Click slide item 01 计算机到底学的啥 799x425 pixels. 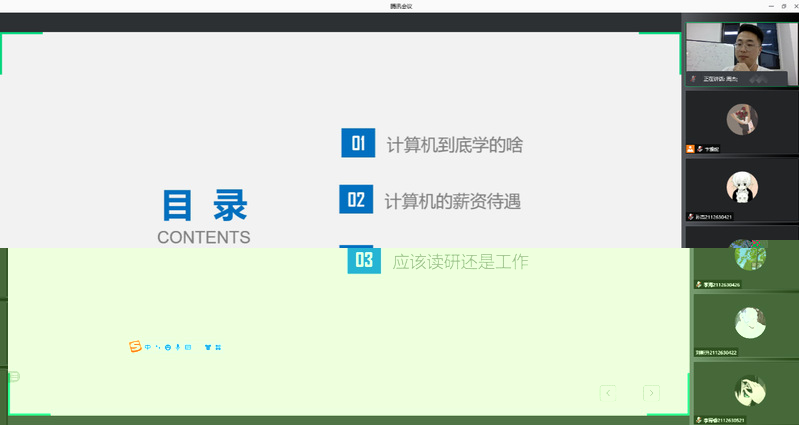454,145
